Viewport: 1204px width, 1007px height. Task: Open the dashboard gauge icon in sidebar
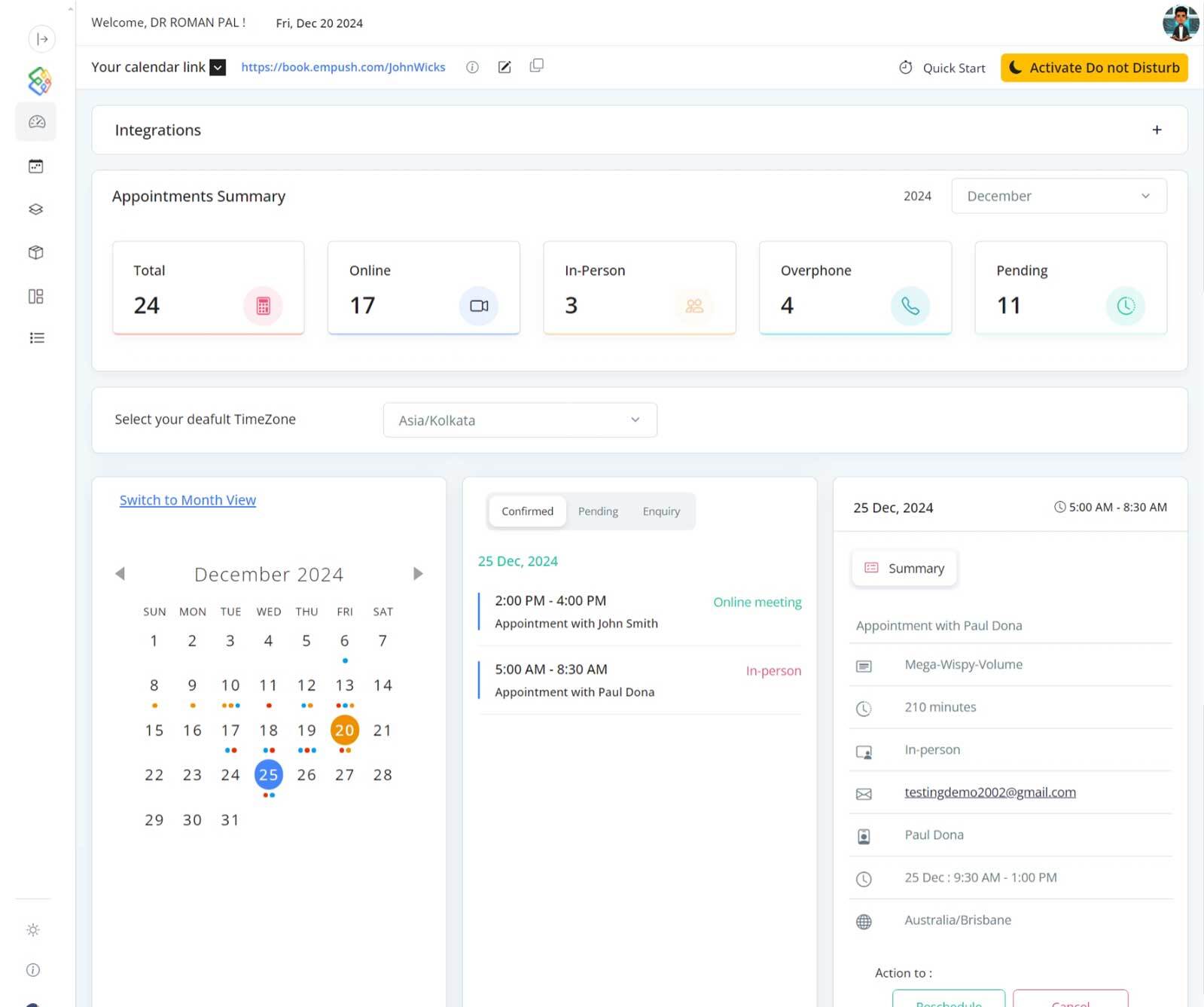pyautogui.click(x=36, y=122)
